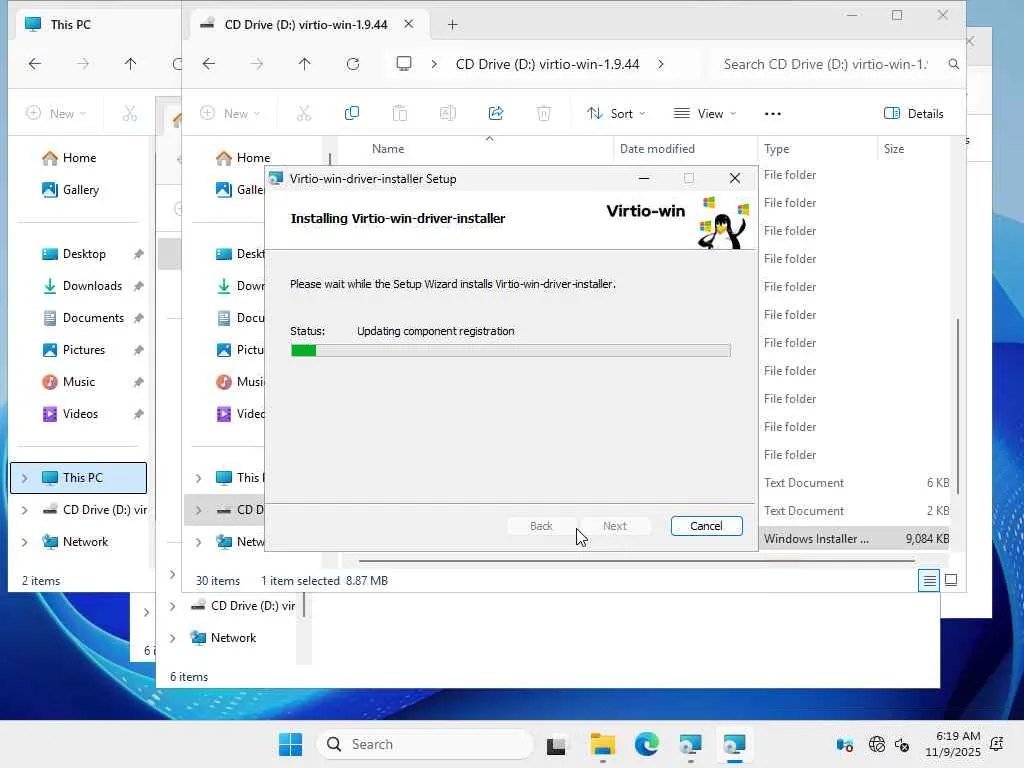
Task: Cancel the Virtio-win driver installation
Action: click(706, 526)
